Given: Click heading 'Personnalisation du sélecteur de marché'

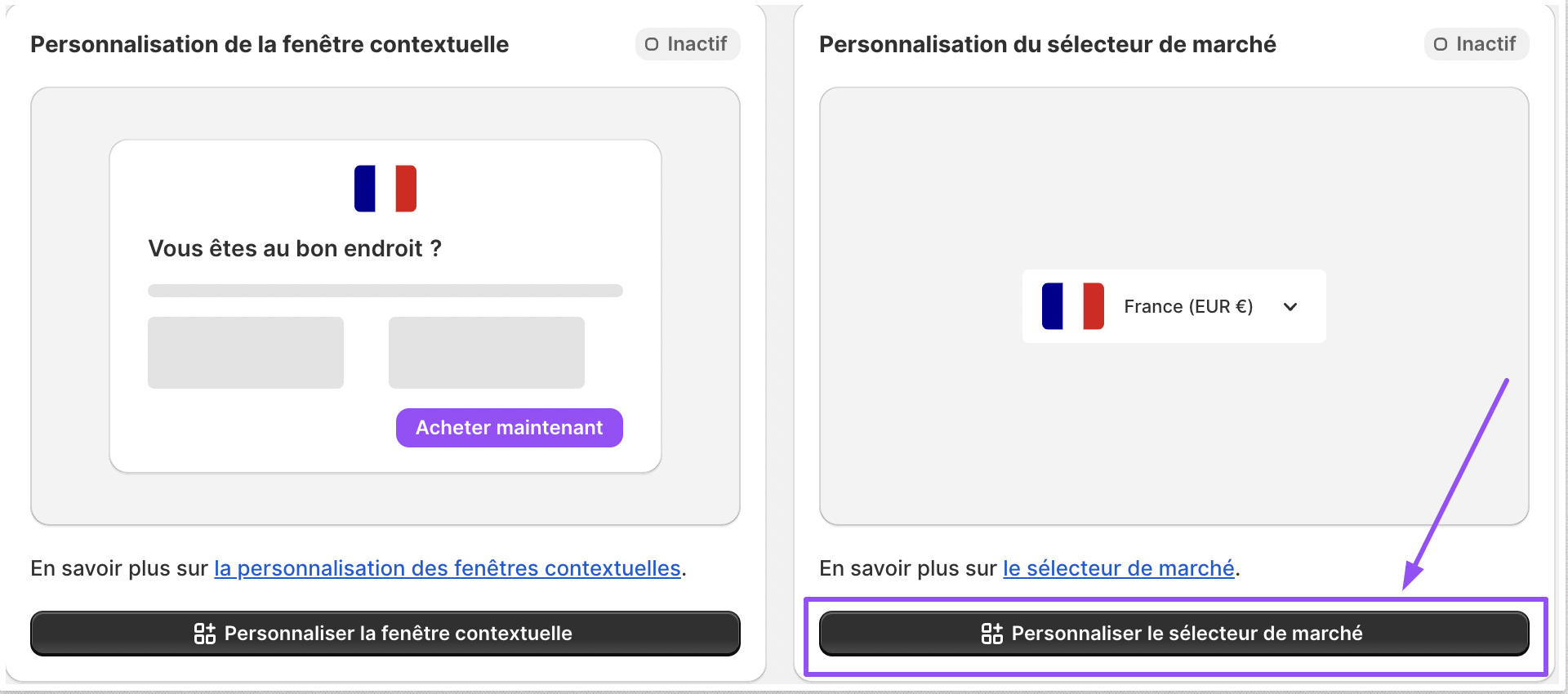Looking at the screenshot, I should [1048, 44].
